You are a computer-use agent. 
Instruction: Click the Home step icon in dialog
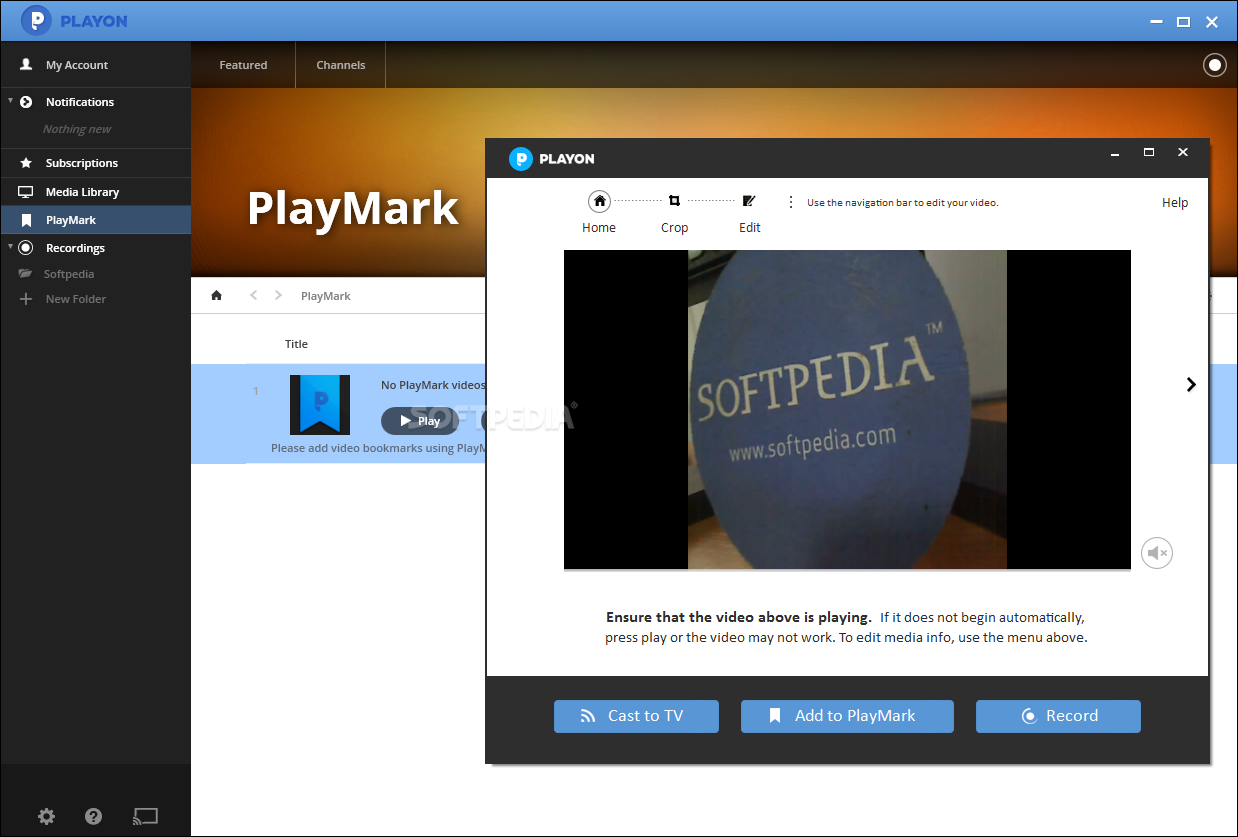click(599, 201)
